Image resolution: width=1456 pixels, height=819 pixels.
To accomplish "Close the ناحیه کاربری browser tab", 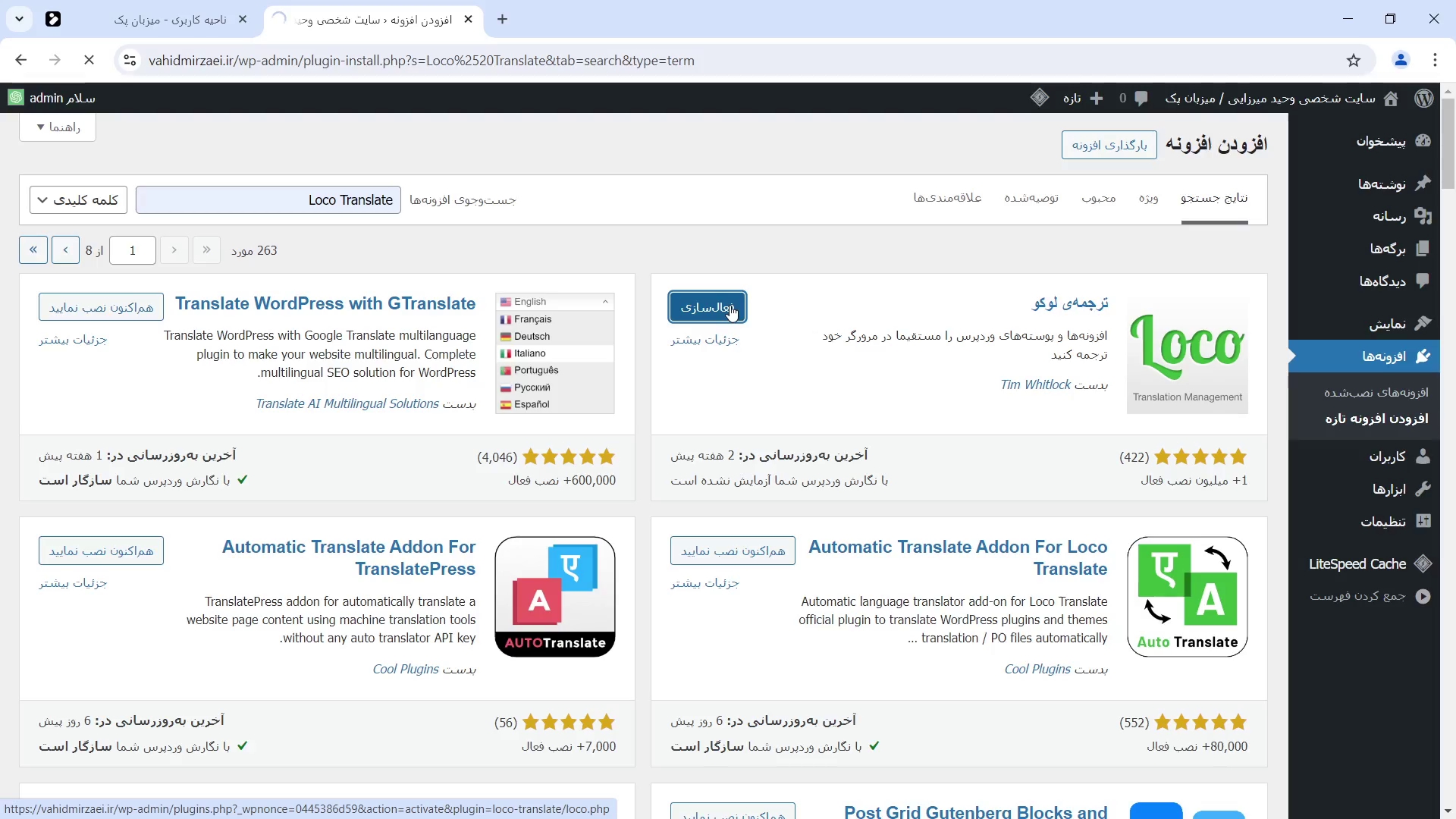I will pos(243,20).
